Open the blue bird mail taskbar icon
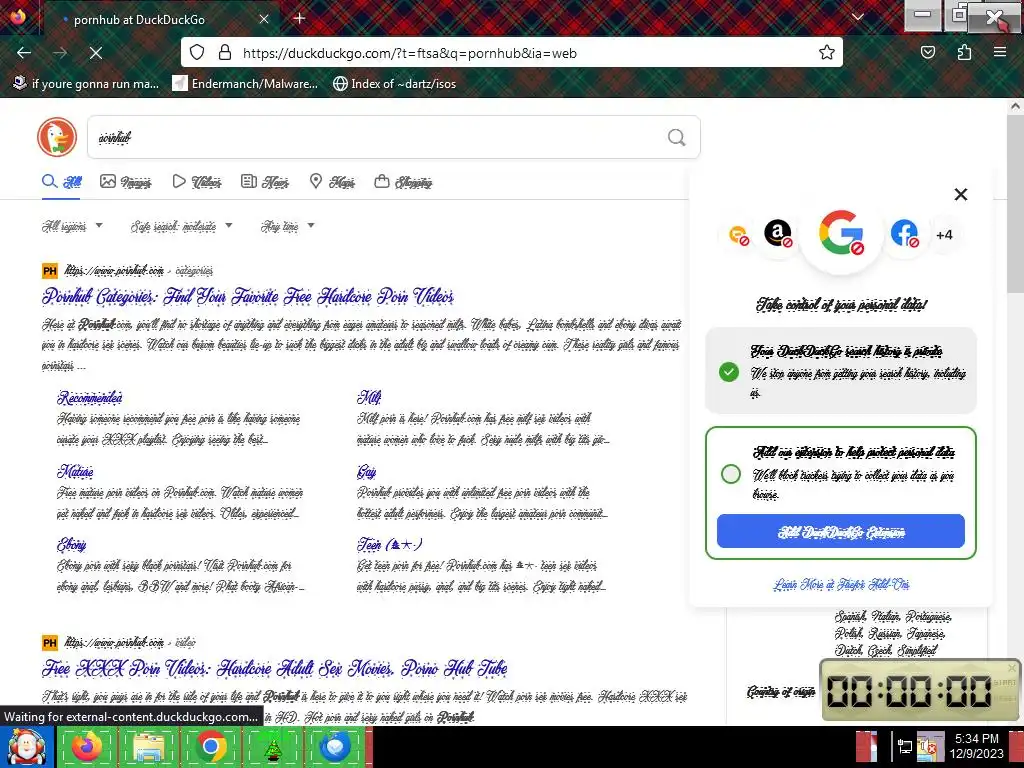The image size is (1024, 768). click(334, 747)
